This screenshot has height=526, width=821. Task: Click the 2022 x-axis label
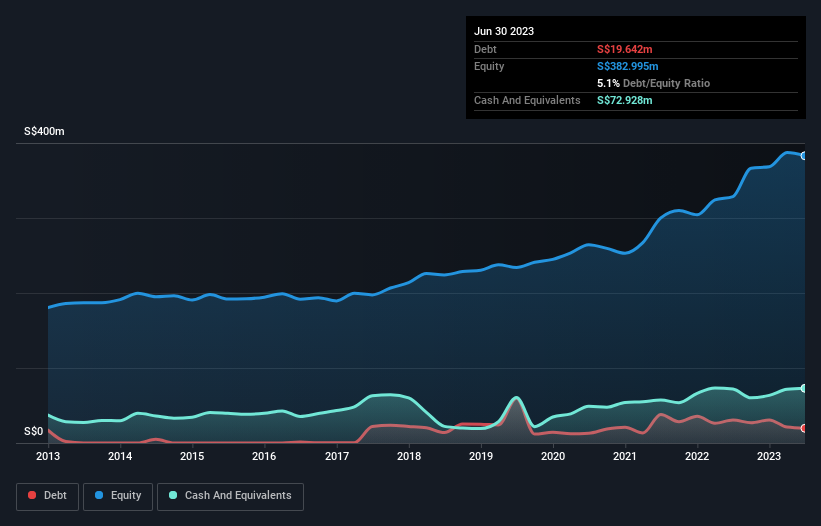click(697, 456)
